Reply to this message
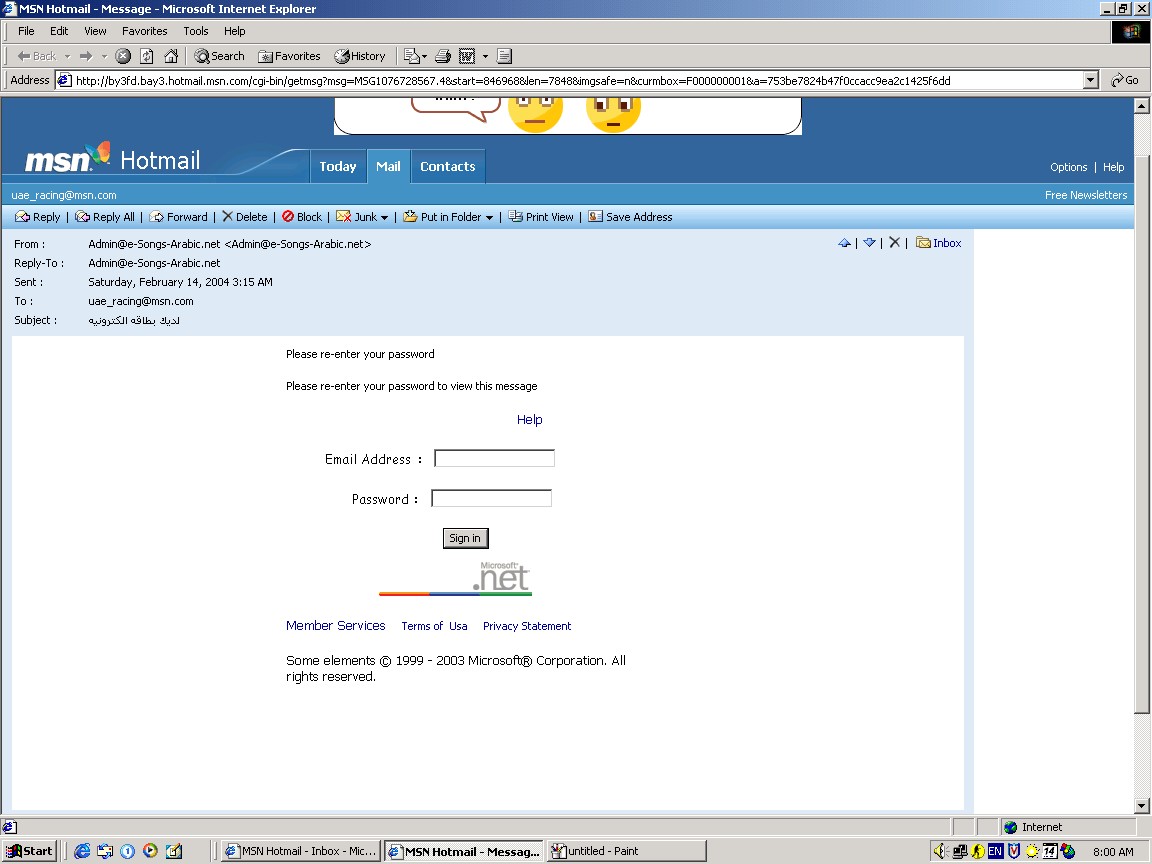 click(x=37, y=217)
